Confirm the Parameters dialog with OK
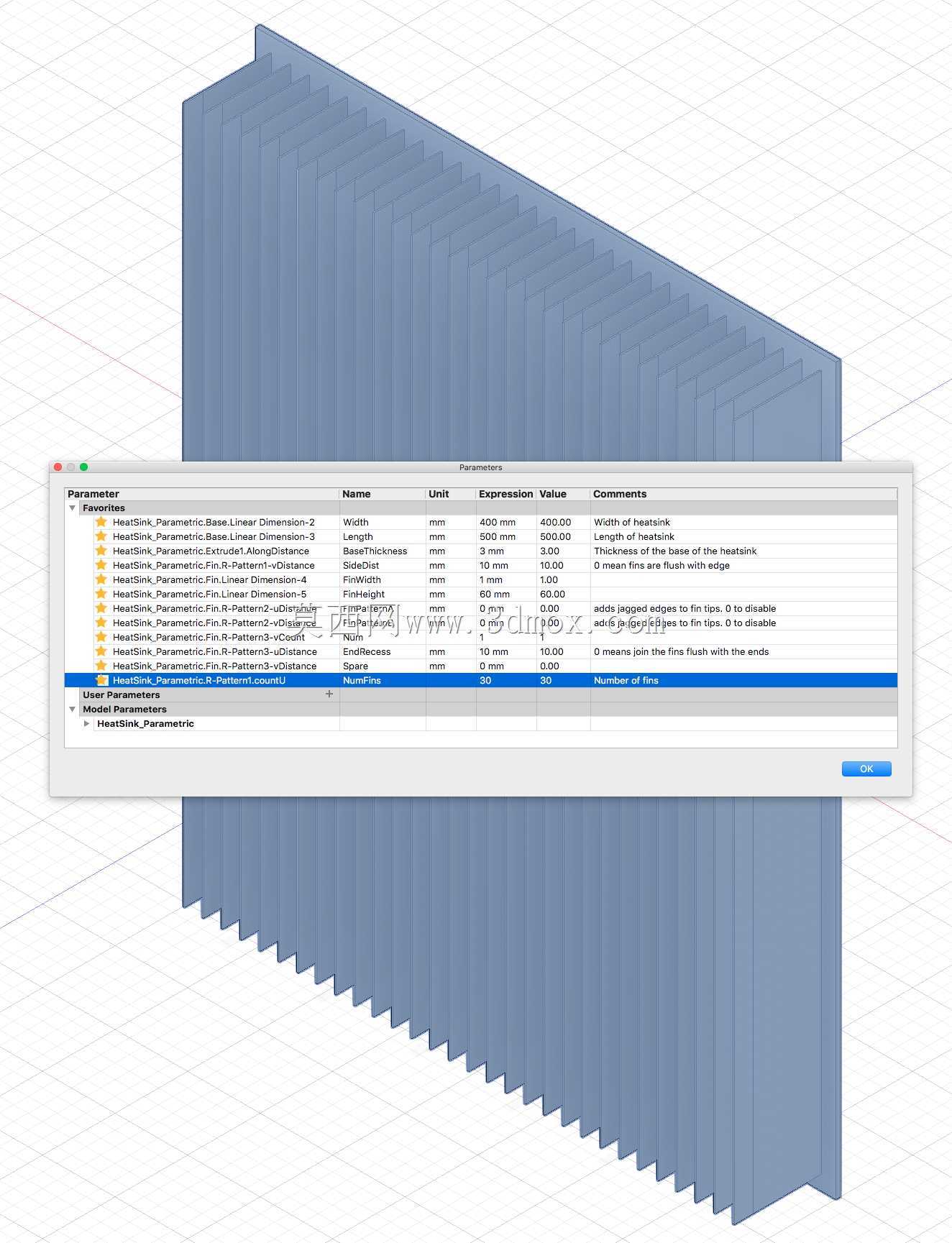The image size is (952, 1243). (x=866, y=769)
